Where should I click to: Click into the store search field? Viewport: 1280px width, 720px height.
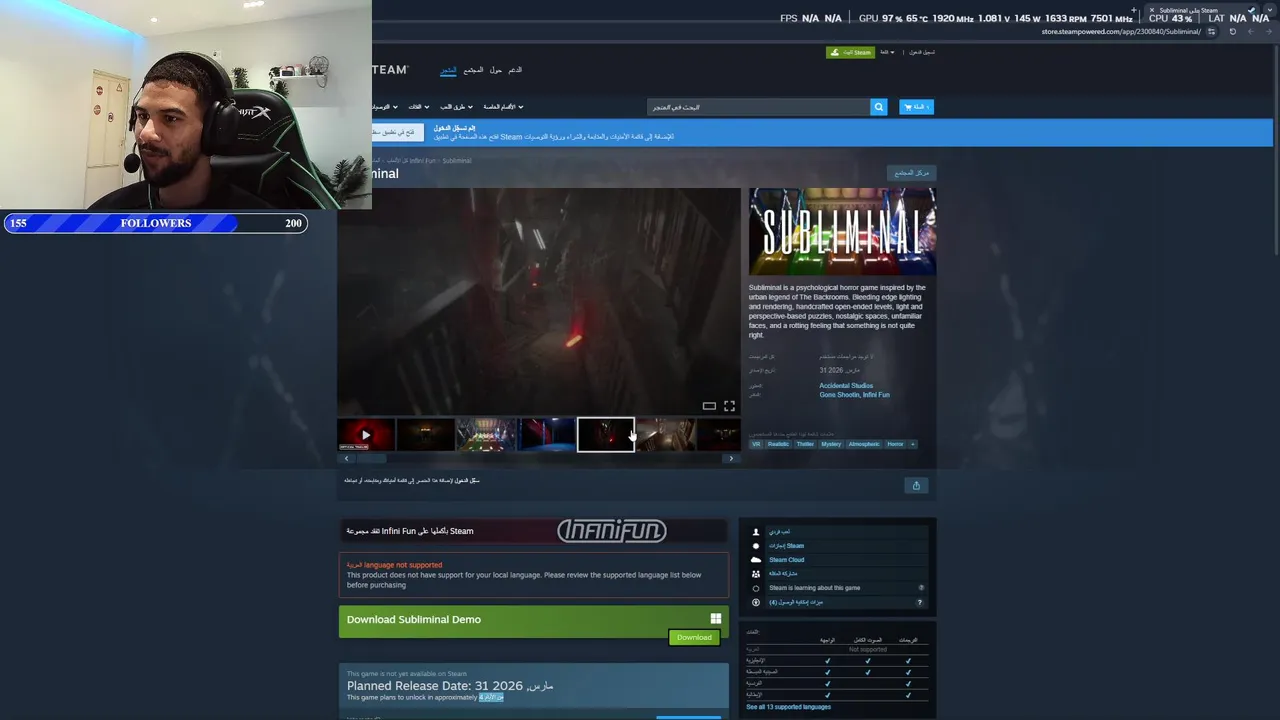click(758, 107)
